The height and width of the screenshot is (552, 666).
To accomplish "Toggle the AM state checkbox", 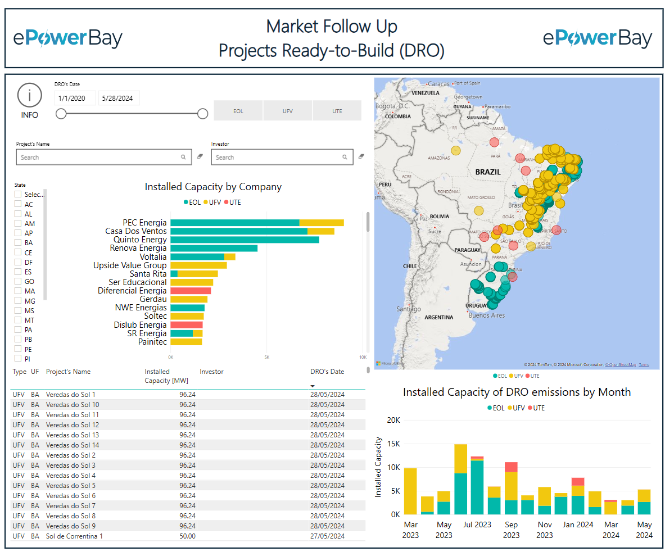I will coord(18,223).
